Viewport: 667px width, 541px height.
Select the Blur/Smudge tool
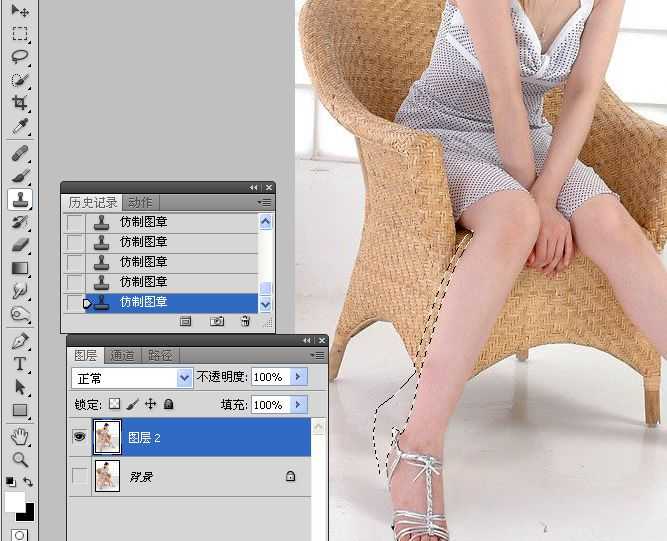click(x=20, y=291)
